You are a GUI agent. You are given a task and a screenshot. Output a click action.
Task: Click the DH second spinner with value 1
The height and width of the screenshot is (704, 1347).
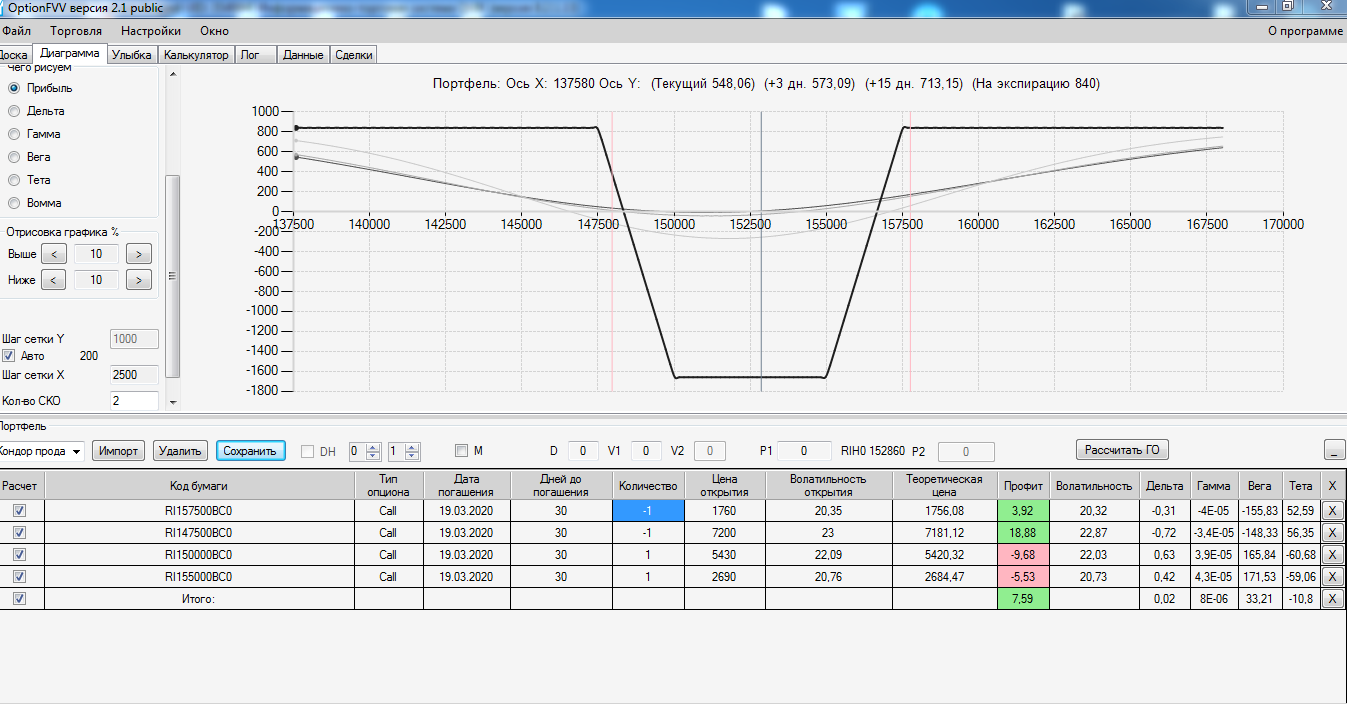point(403,451)
